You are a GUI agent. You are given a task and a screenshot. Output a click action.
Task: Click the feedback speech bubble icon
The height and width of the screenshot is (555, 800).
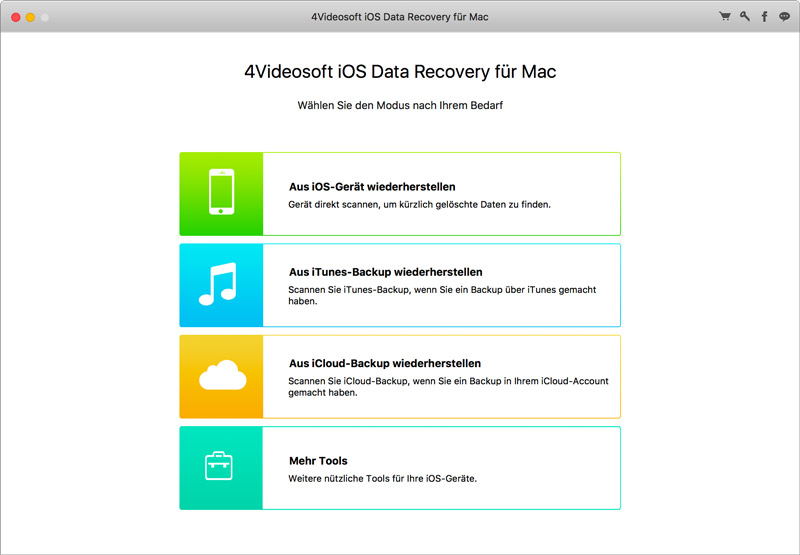[x=785, y=17]
